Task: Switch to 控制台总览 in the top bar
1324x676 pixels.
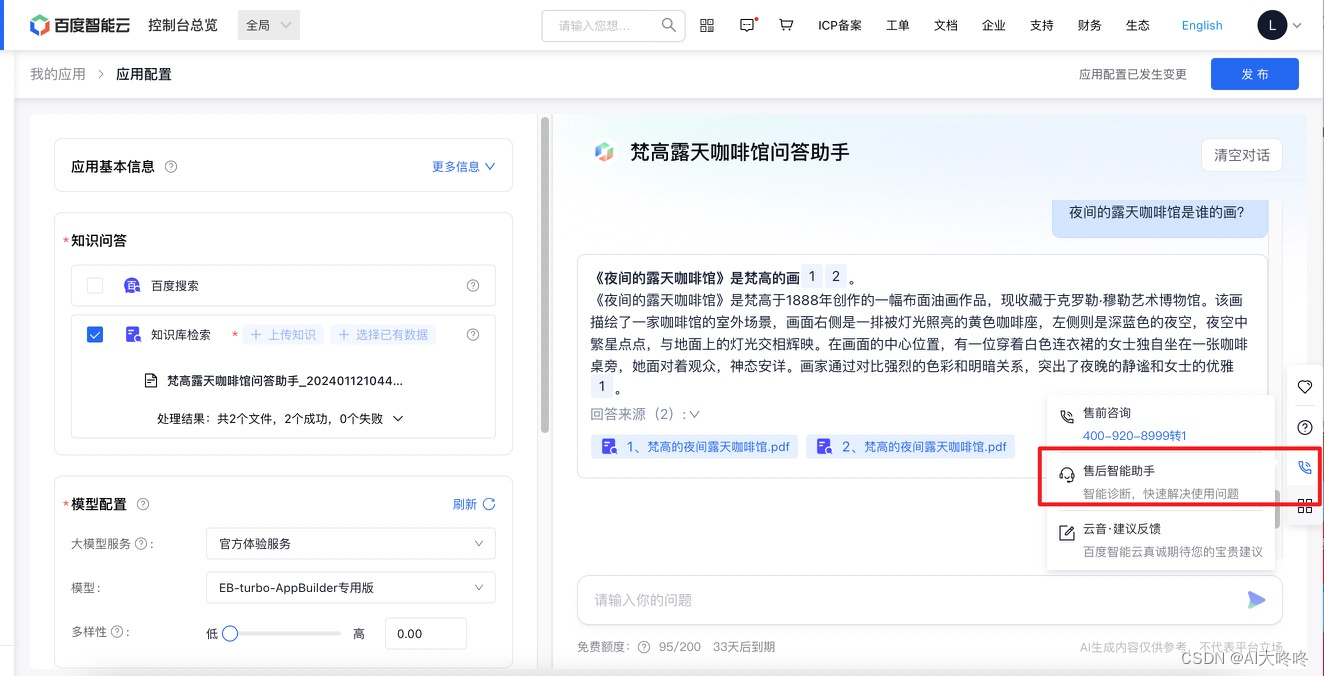Action: [x=182, y=25]
